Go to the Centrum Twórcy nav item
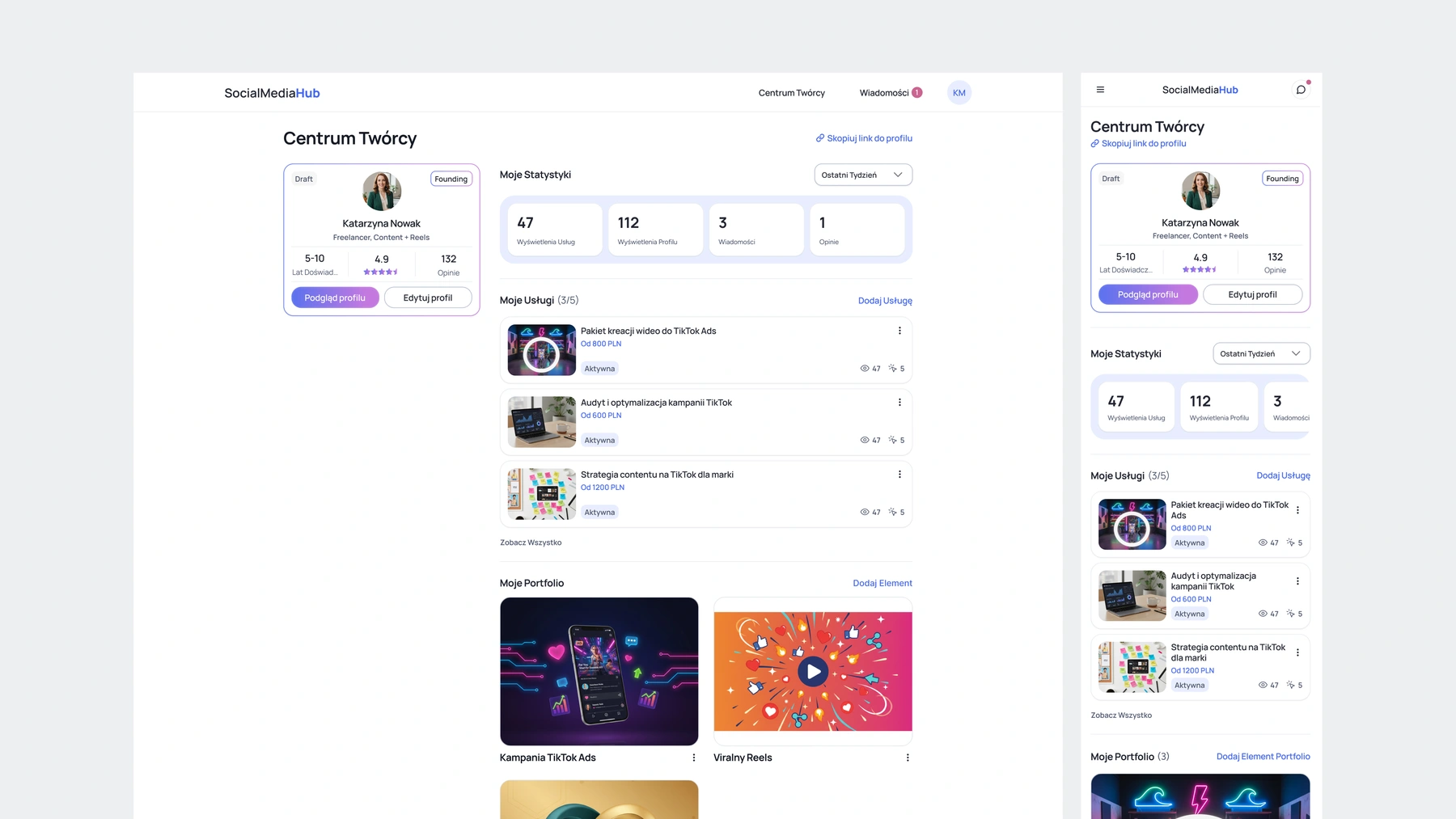The width and height of the screenshot is (1456, 819). 791,93
